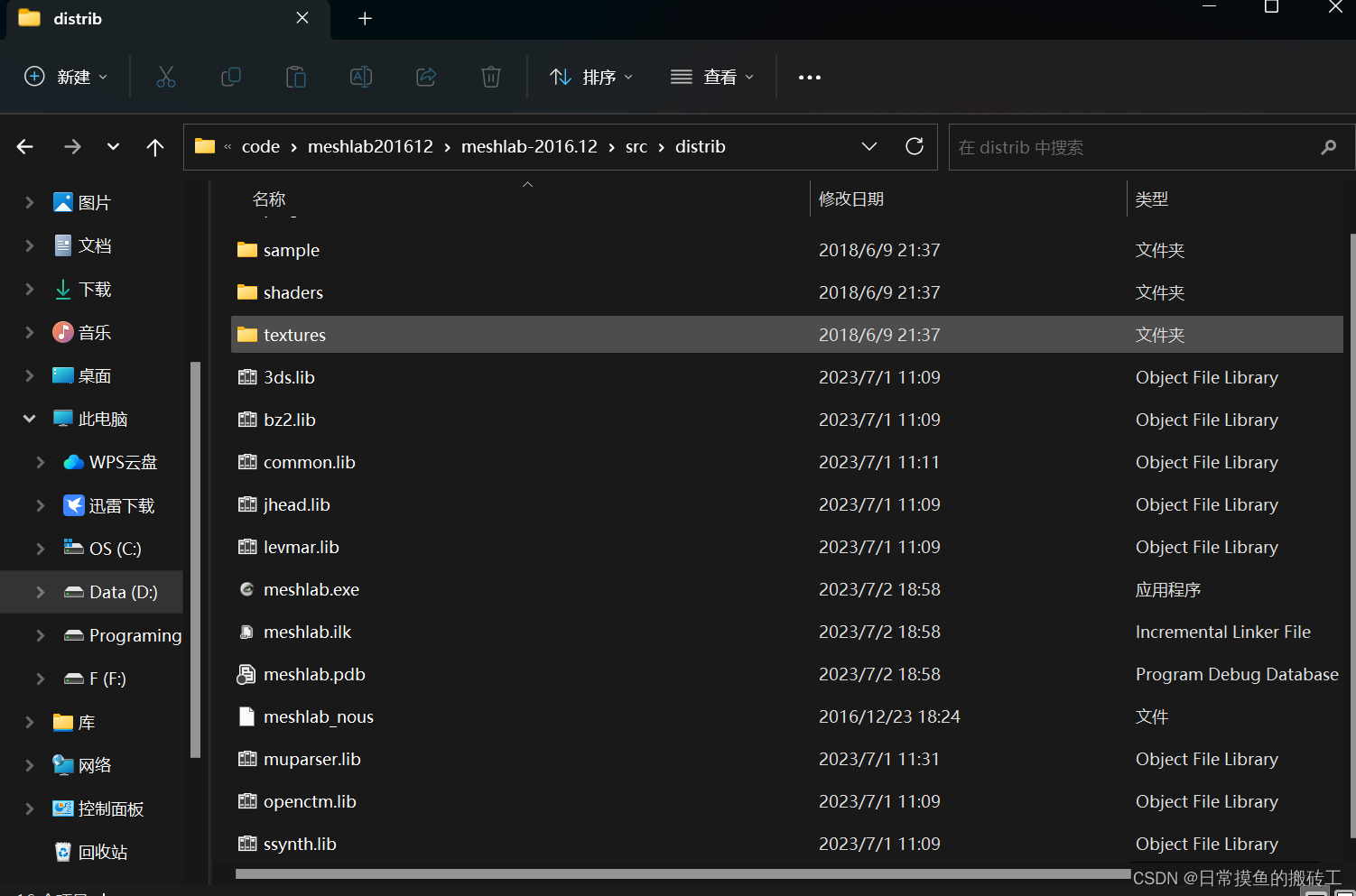Open the 排序 (Sort) dropdown

(x=590, y=77)
